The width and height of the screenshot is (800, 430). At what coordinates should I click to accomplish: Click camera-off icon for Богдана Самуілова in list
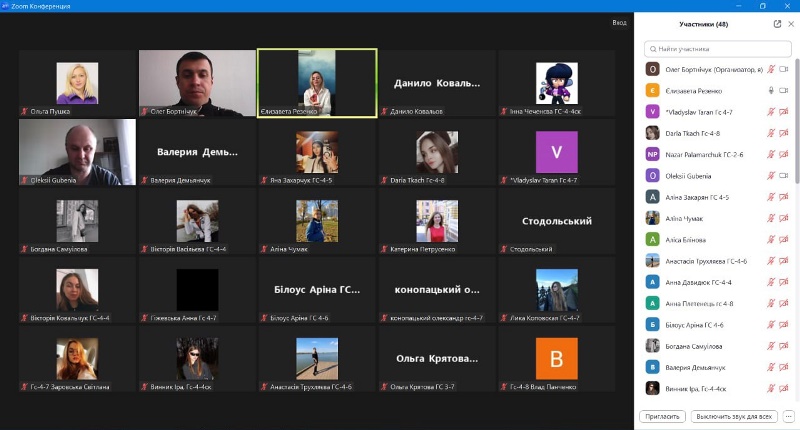[784, 346]
